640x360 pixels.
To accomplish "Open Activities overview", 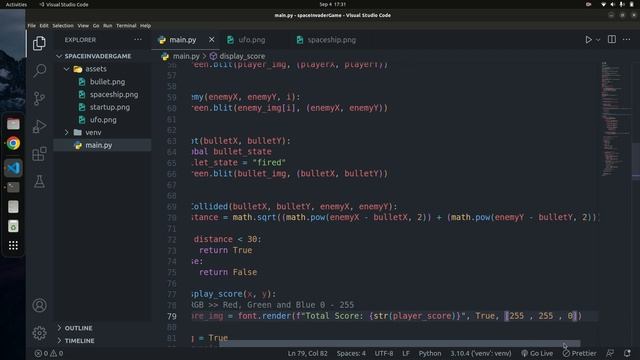I will tap(16, 4).
